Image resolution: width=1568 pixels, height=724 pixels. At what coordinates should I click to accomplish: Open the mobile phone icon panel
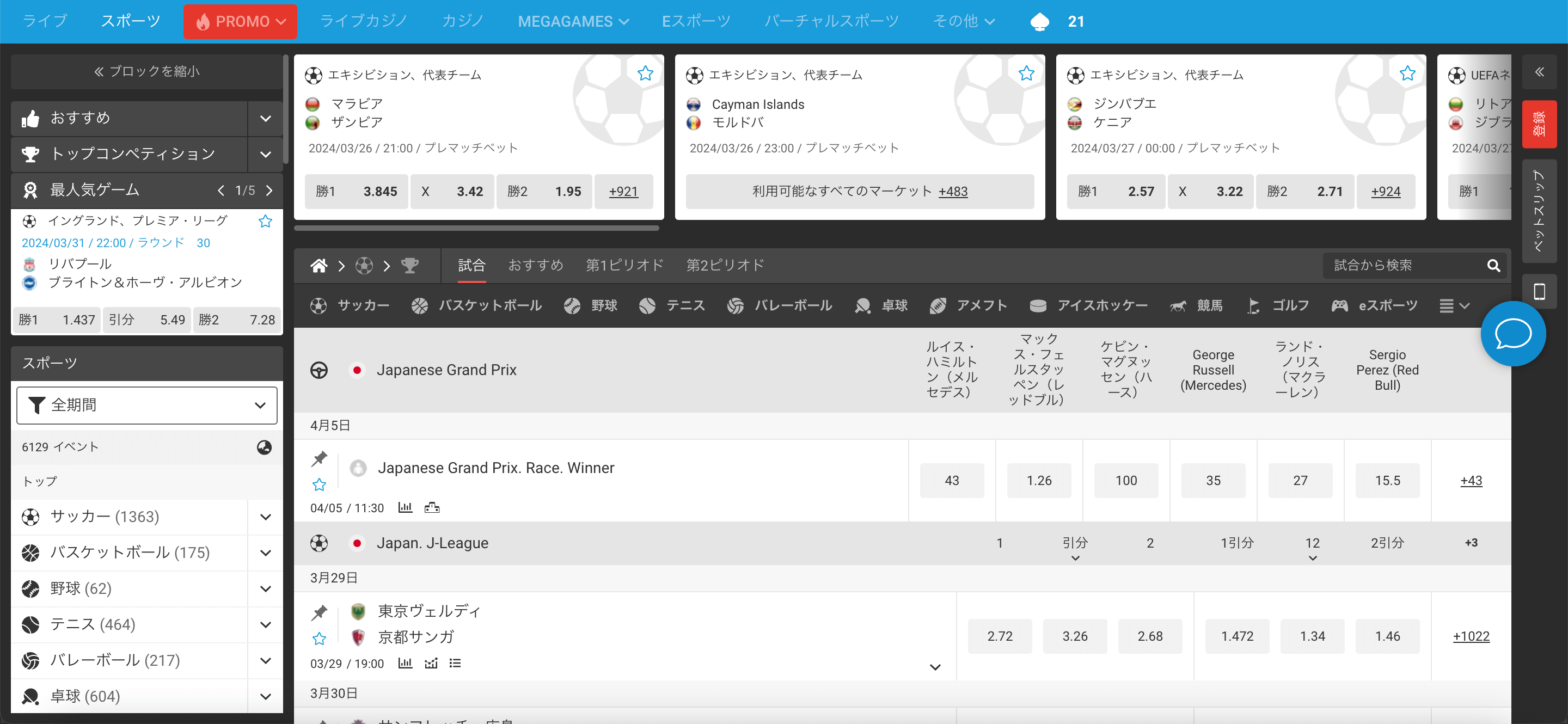[x=1539, y=292]
